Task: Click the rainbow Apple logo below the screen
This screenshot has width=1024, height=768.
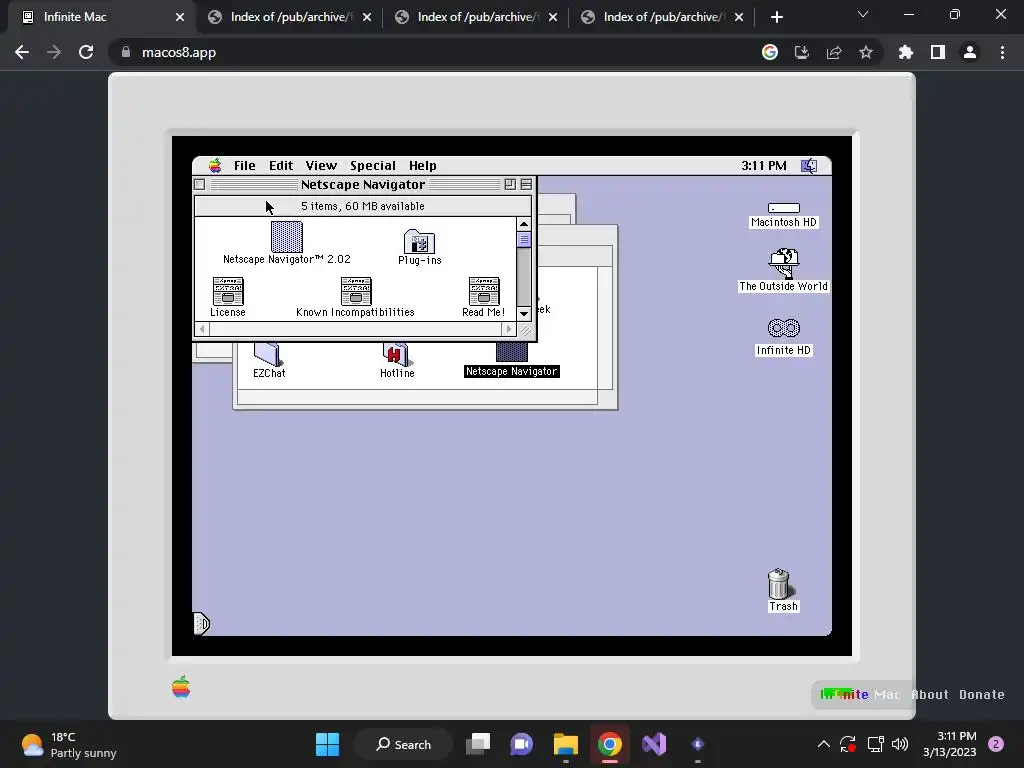Action: 181,686
